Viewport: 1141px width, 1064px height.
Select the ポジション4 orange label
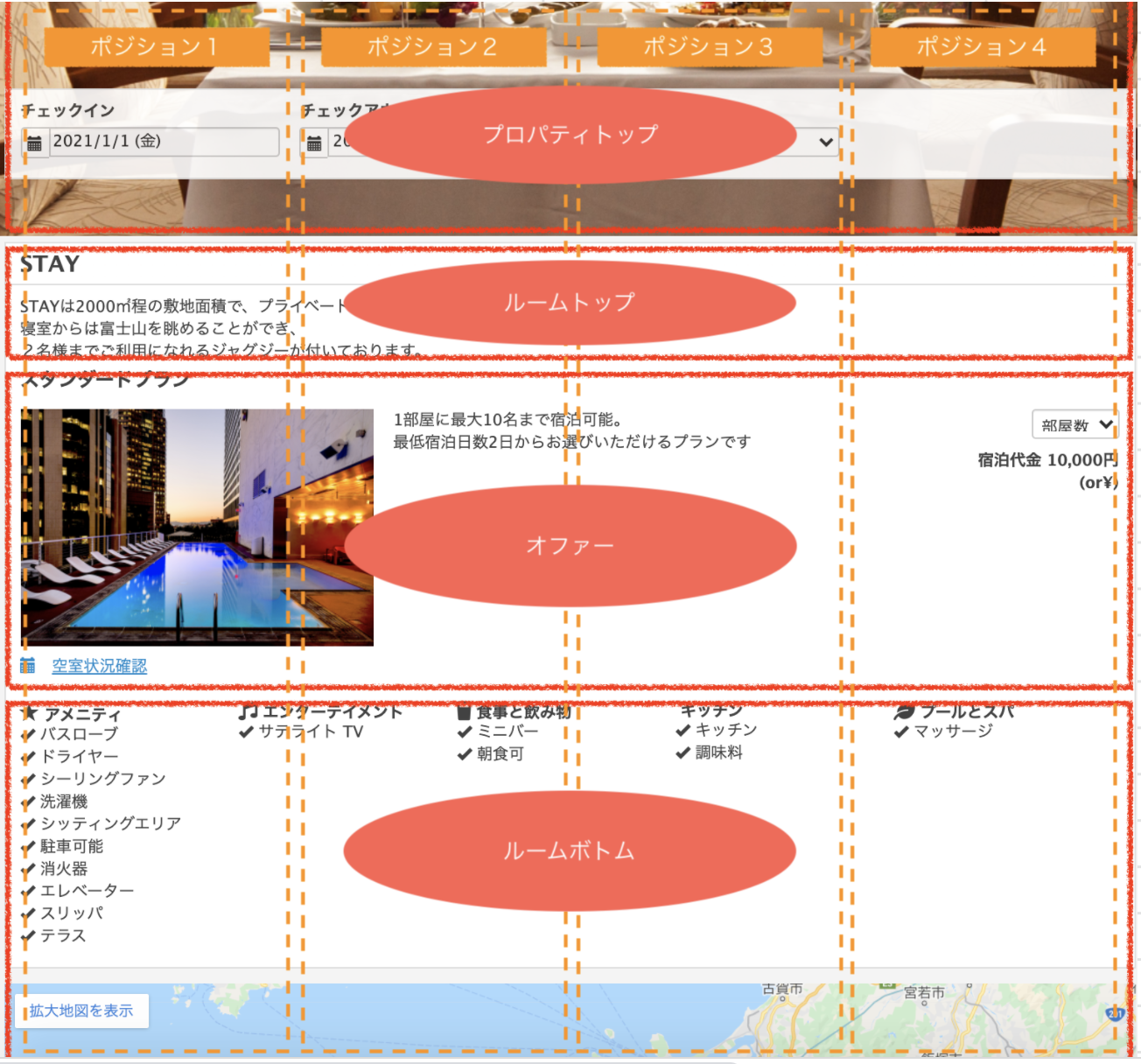click(x=982, y=47)
